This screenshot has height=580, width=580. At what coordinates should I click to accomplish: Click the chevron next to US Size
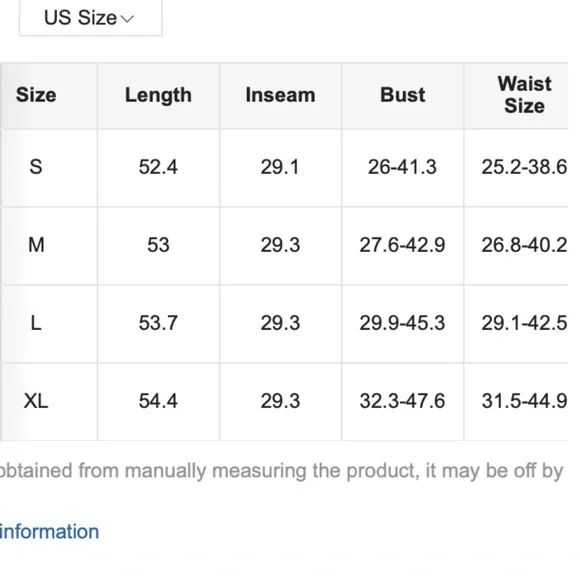127,19
